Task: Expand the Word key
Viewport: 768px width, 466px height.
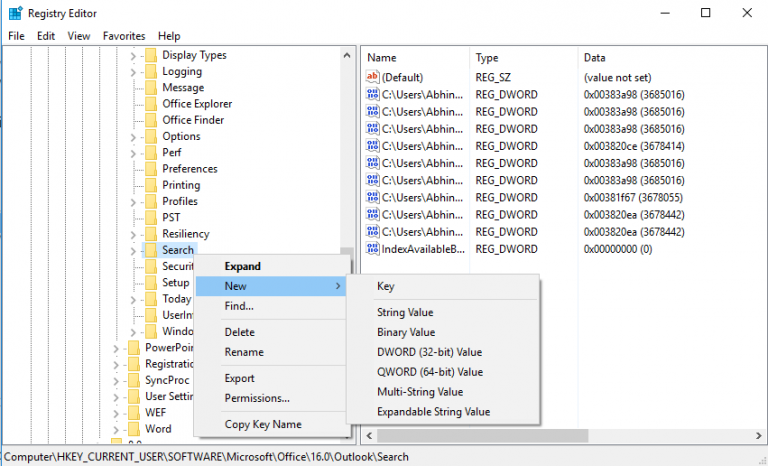Action: click(116, 430)
